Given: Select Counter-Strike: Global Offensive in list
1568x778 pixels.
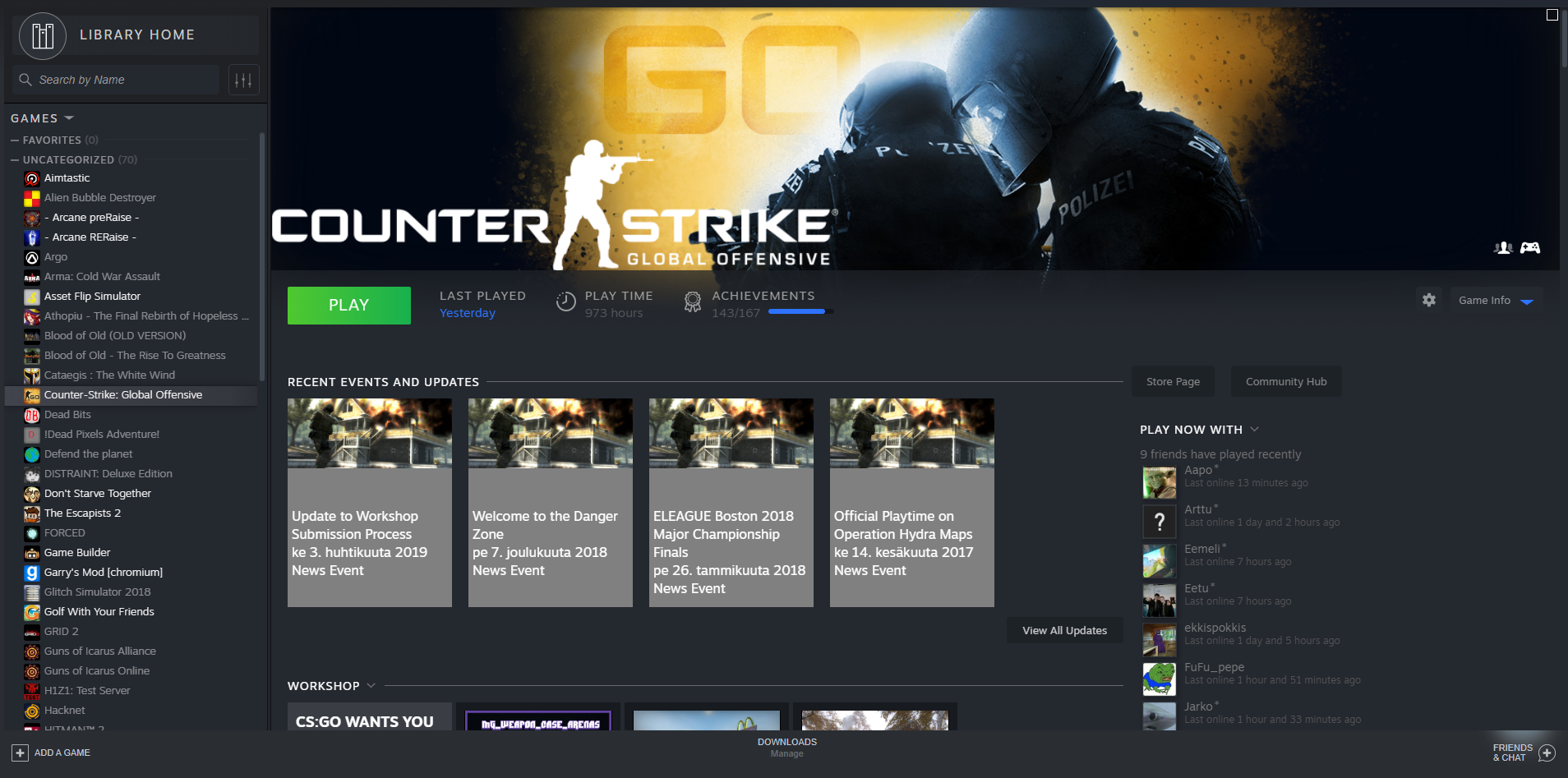Looking at the screenshot, I should (131, 395).
